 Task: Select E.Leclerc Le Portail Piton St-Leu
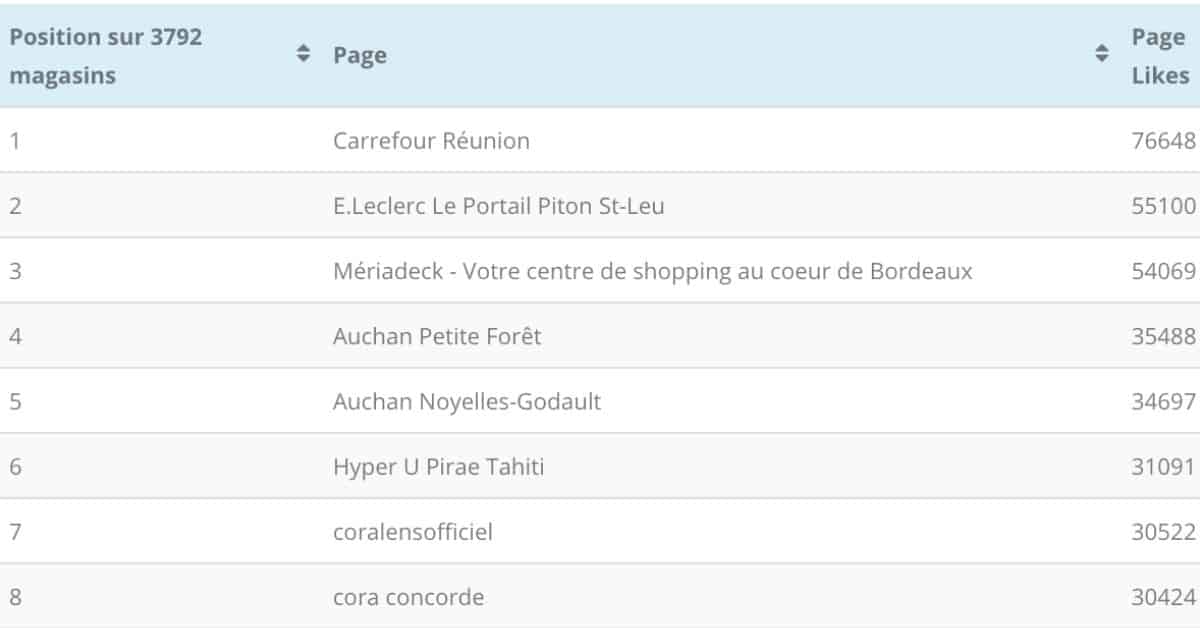point(499,206)
